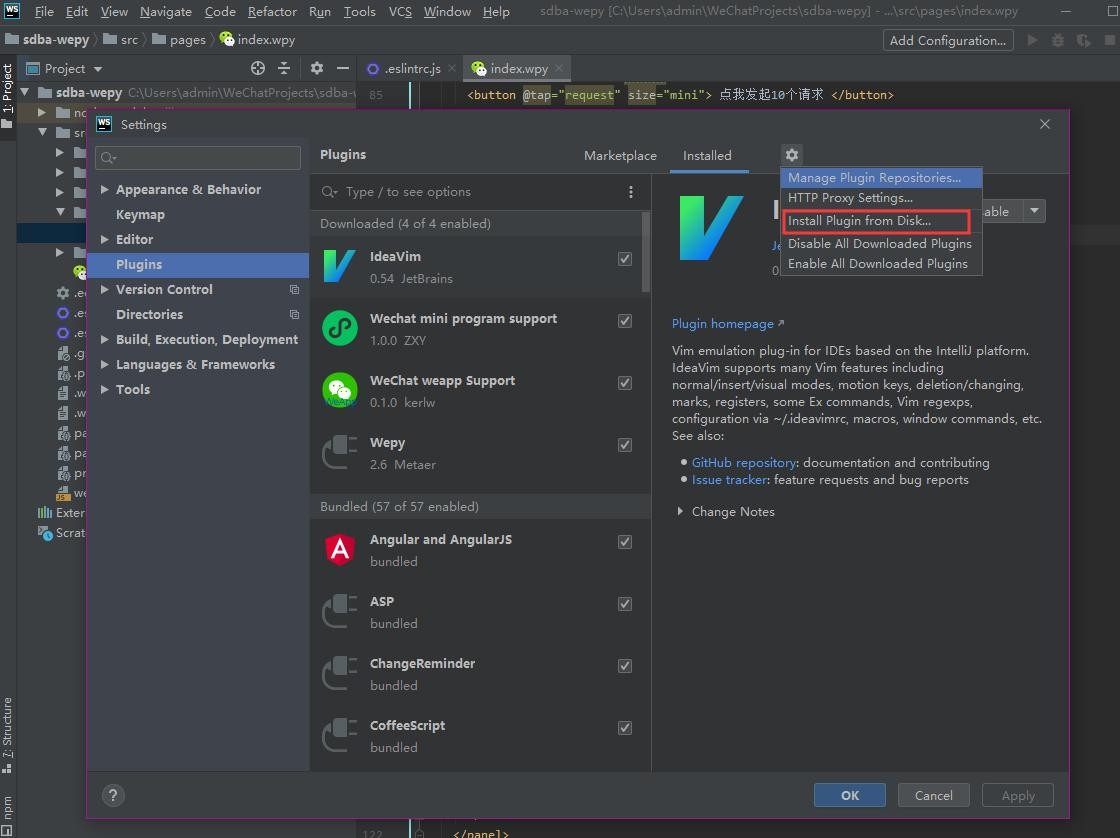The height and width of the screenshot is (838, 1120).
Task: Toggle Wechat mini program support checkbox
Action: tap(625, 321)
